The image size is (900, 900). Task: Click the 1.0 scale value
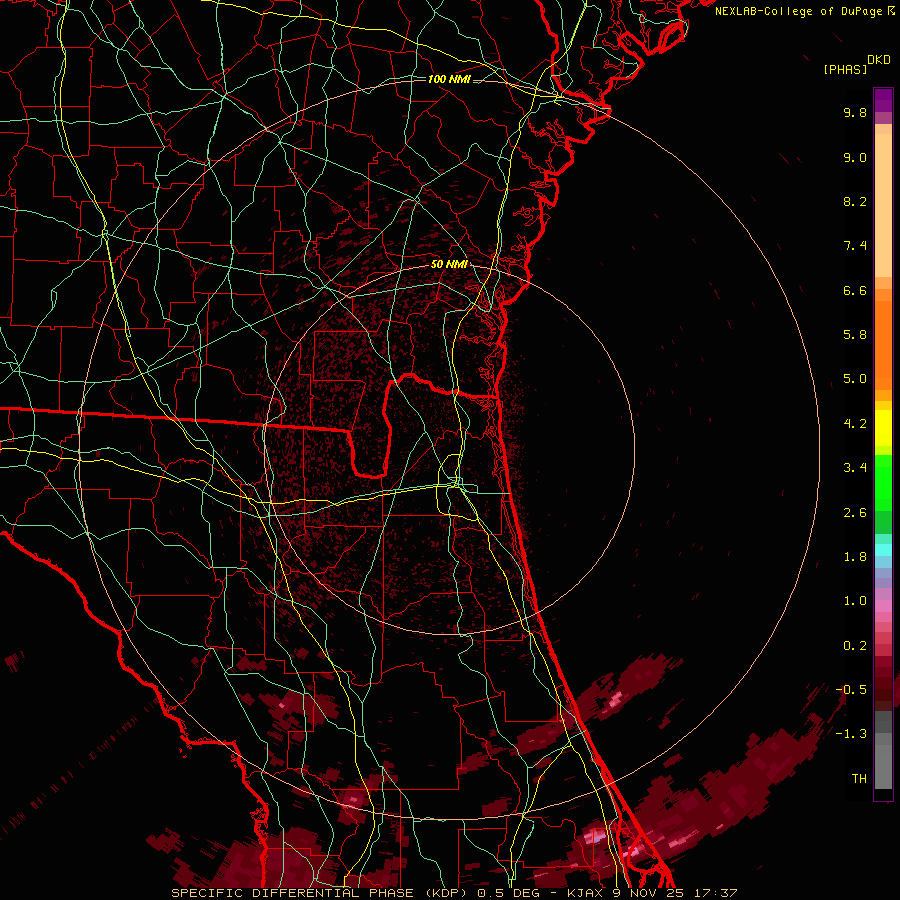click(855, 601)
